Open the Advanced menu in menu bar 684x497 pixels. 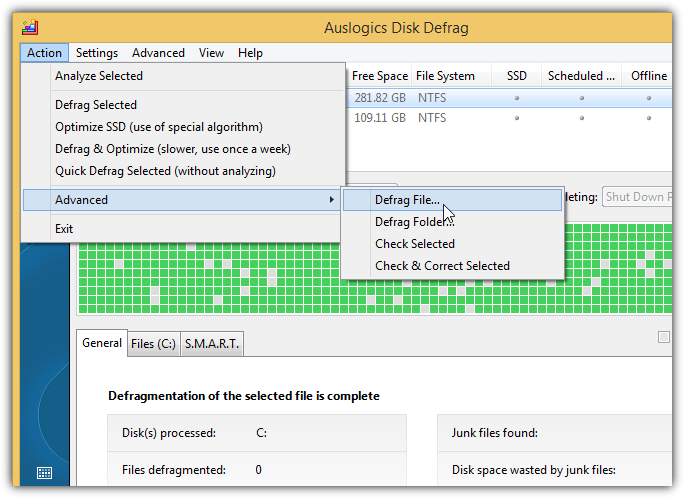click(158, 53)
